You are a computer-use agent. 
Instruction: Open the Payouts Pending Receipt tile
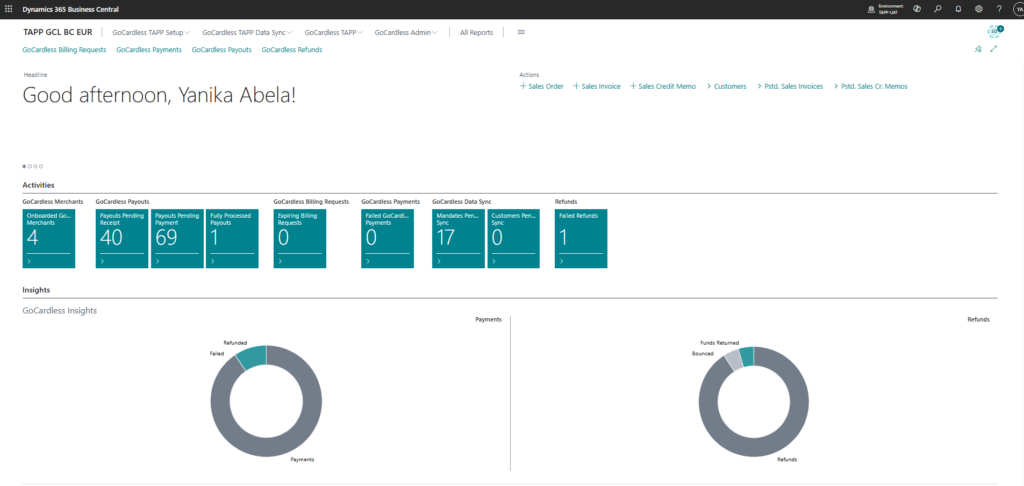122,238
